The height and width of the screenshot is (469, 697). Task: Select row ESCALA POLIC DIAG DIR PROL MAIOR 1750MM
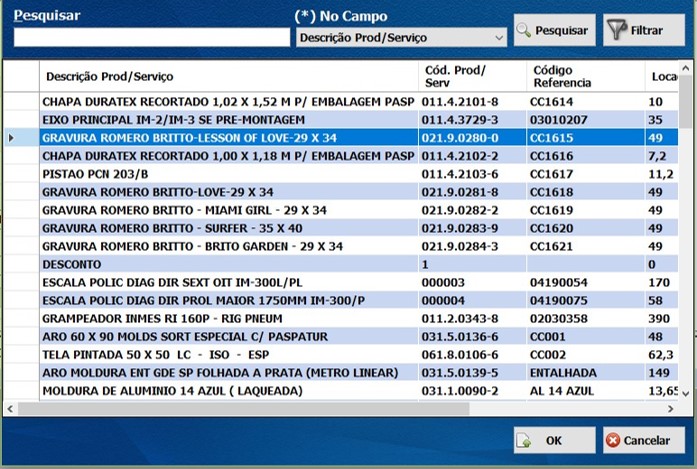click(358, 301)
